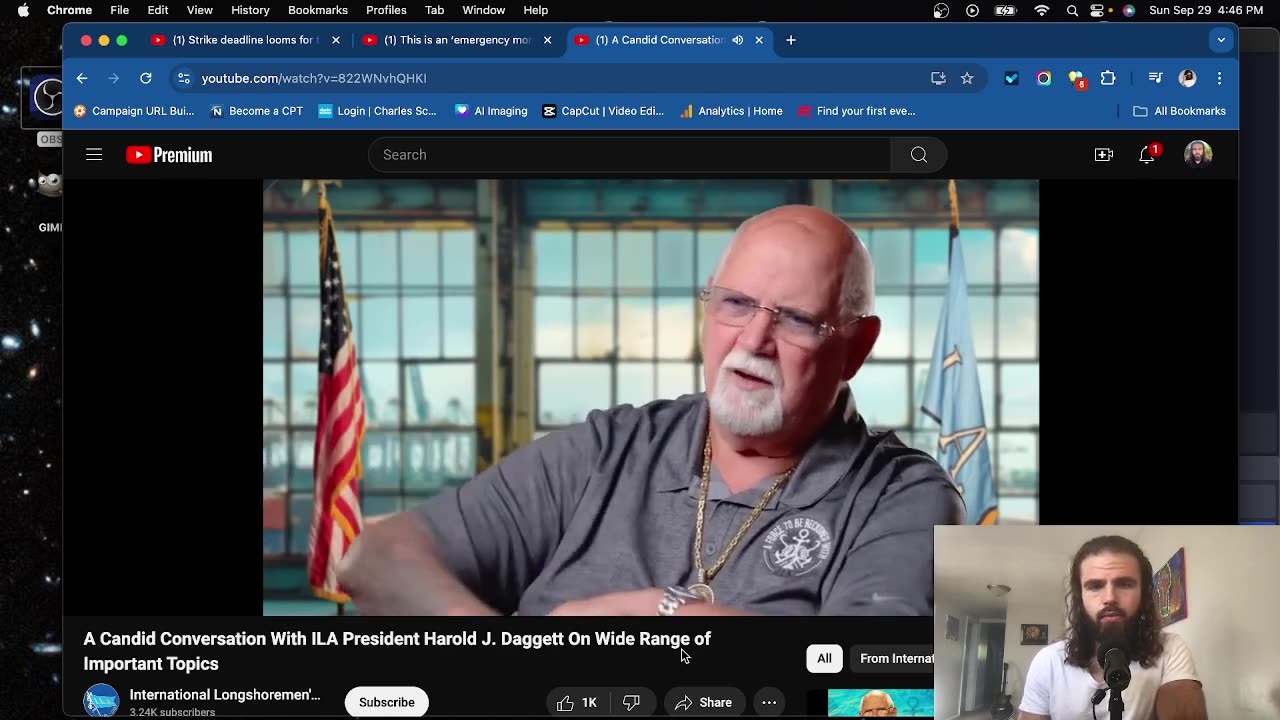Open the File menu

[119, 10]
